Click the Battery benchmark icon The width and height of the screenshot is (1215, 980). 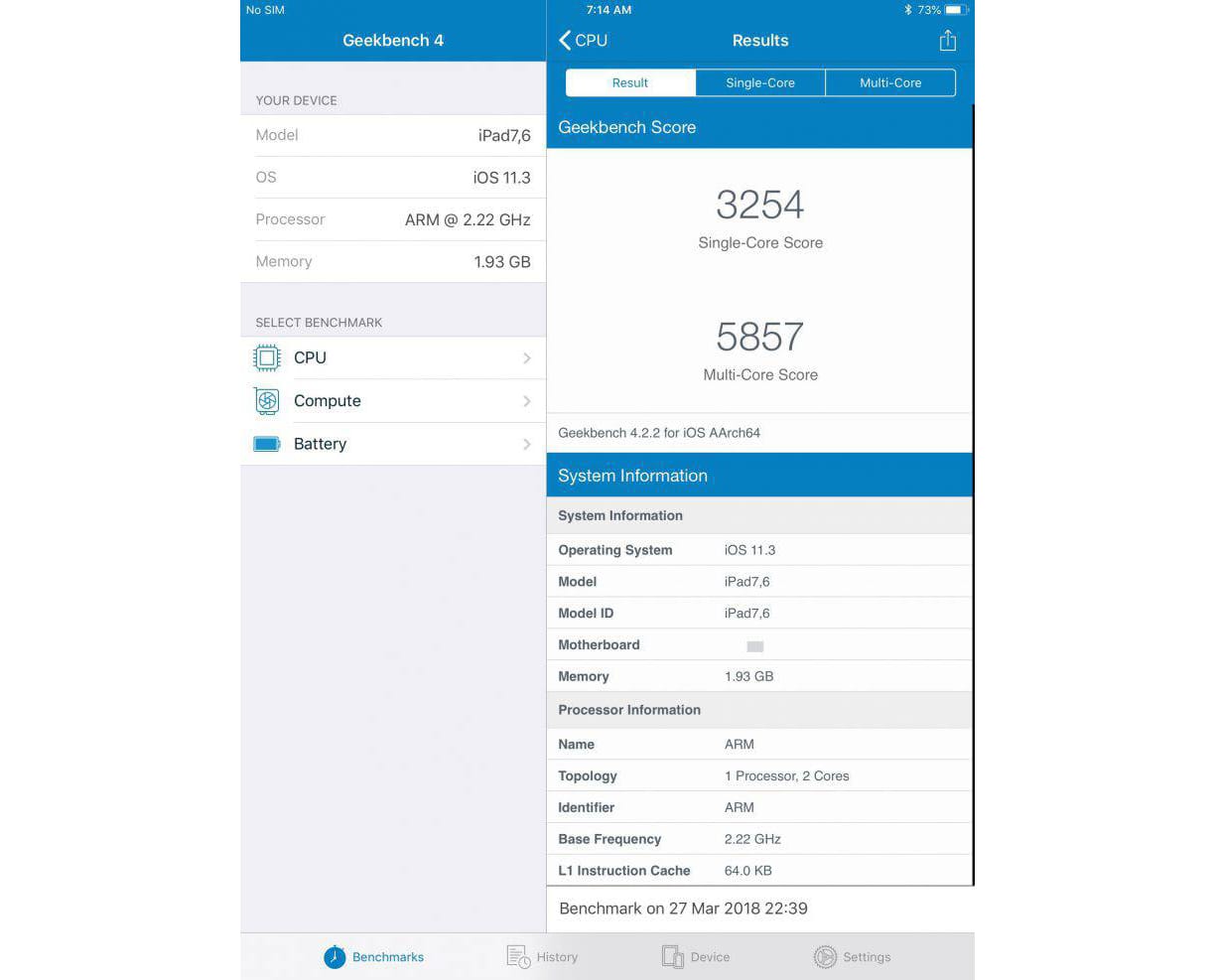pos(267,444)
